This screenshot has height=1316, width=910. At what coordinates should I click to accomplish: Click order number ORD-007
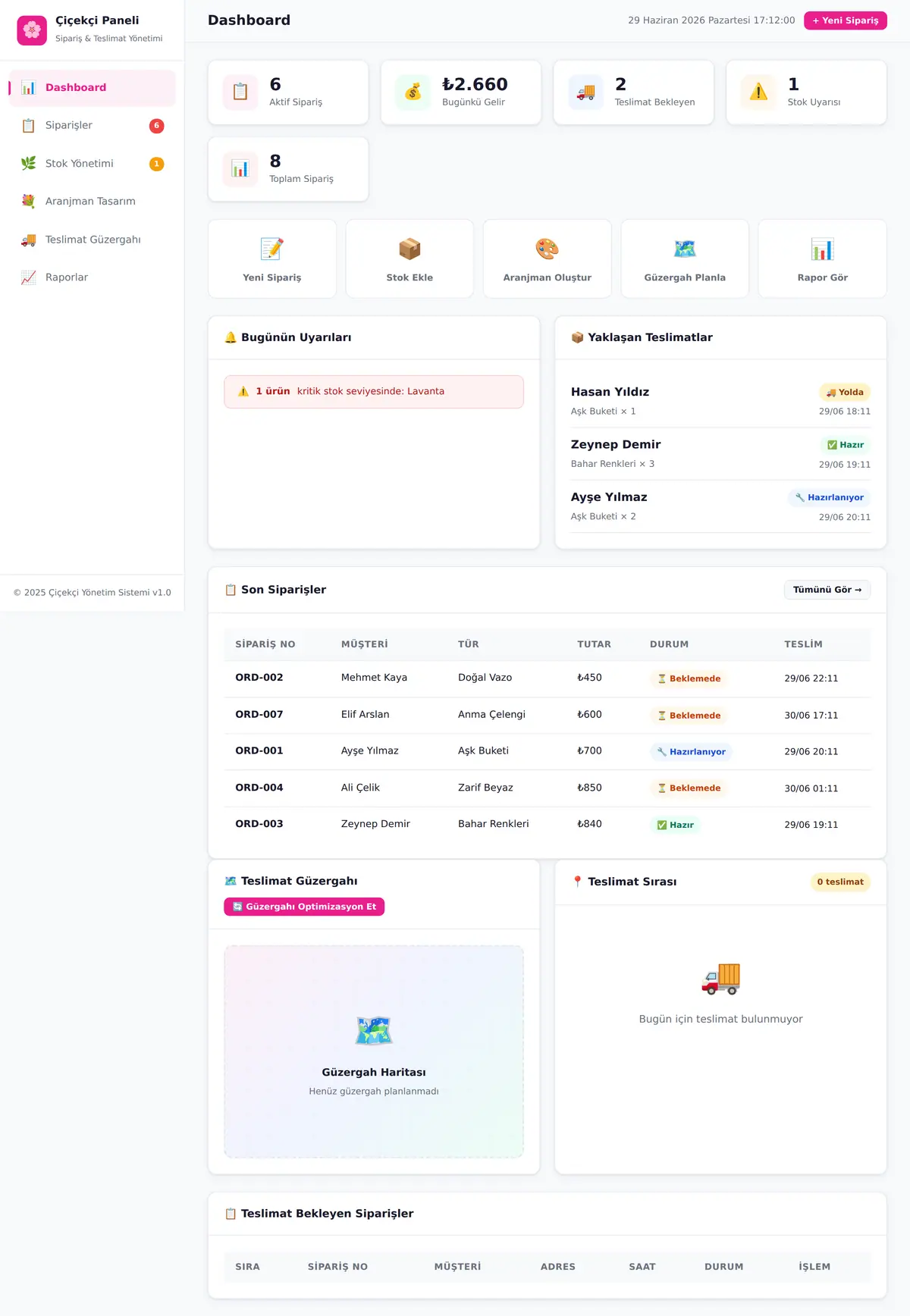click(x=259, y=714)
